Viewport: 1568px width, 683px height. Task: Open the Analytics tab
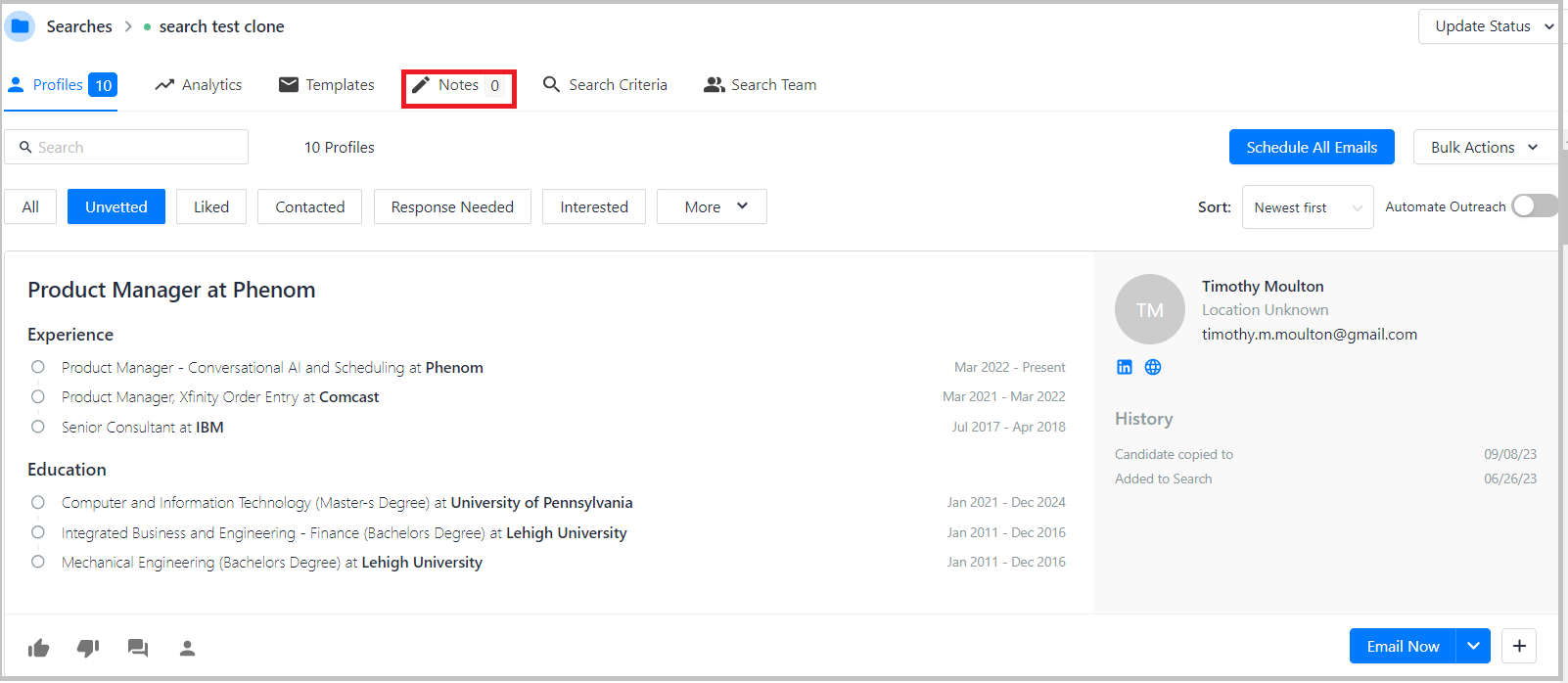coord(199,85)
